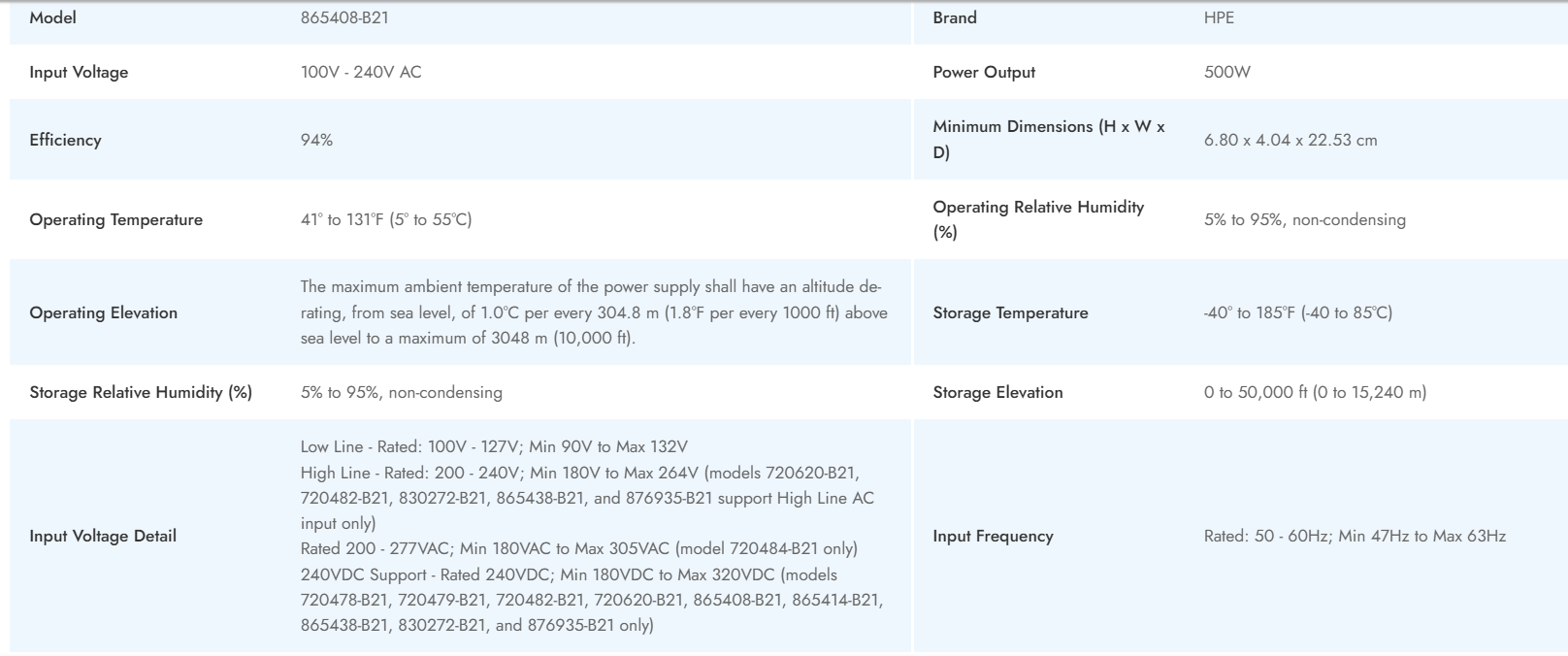Screen dimensions: 1568x656
Task: Click the Input Voltage Detail label
Action: point(103,536)
